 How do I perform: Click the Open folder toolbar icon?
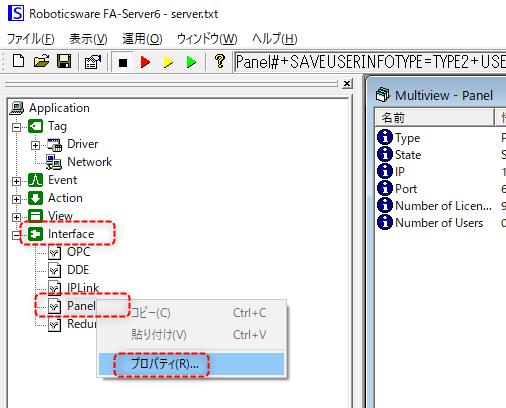coord(41,62)
